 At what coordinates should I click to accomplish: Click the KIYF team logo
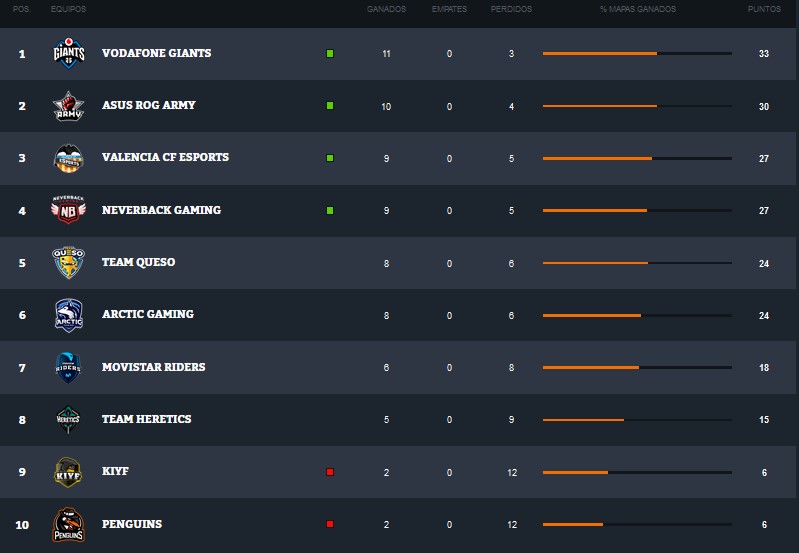tap(68, 472)
